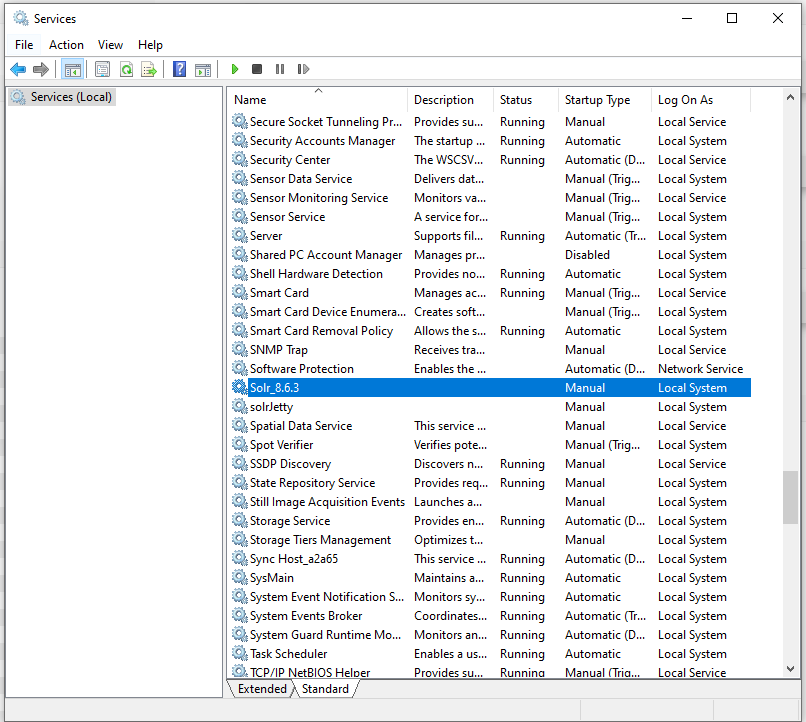Click the Pause Service toolbar icon
Screen dimensions: 806x722
point(280,69)
